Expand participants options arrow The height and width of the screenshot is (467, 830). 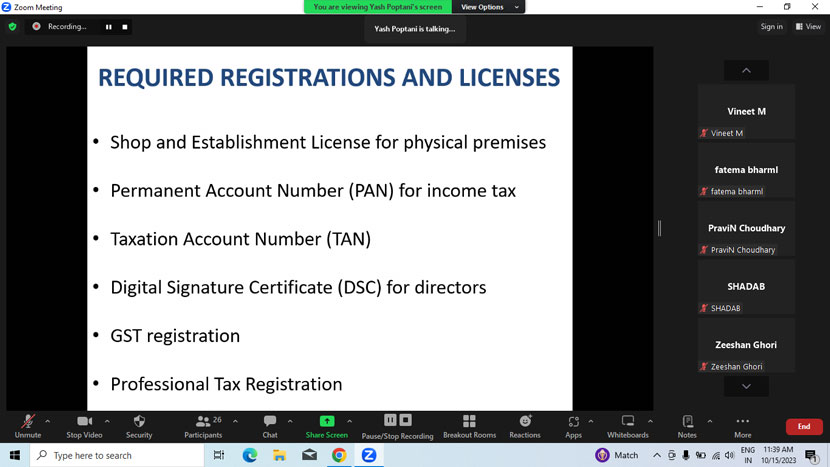[x=235, y=421]
